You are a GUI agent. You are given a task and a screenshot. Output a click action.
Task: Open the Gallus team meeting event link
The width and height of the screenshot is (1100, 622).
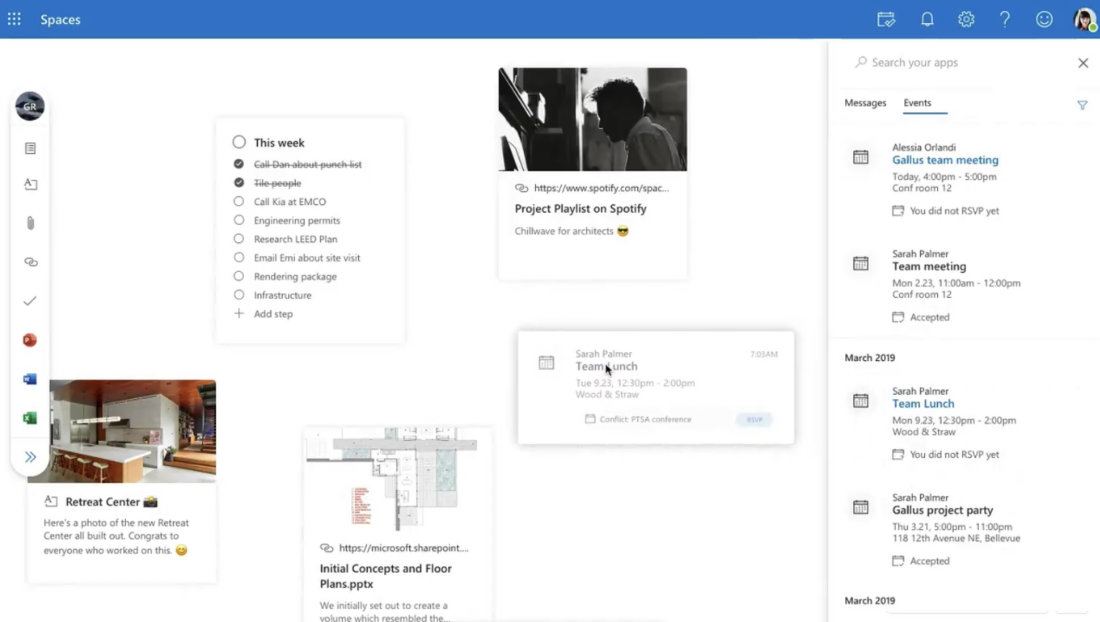pyautogui.click(x=945, y=160)
